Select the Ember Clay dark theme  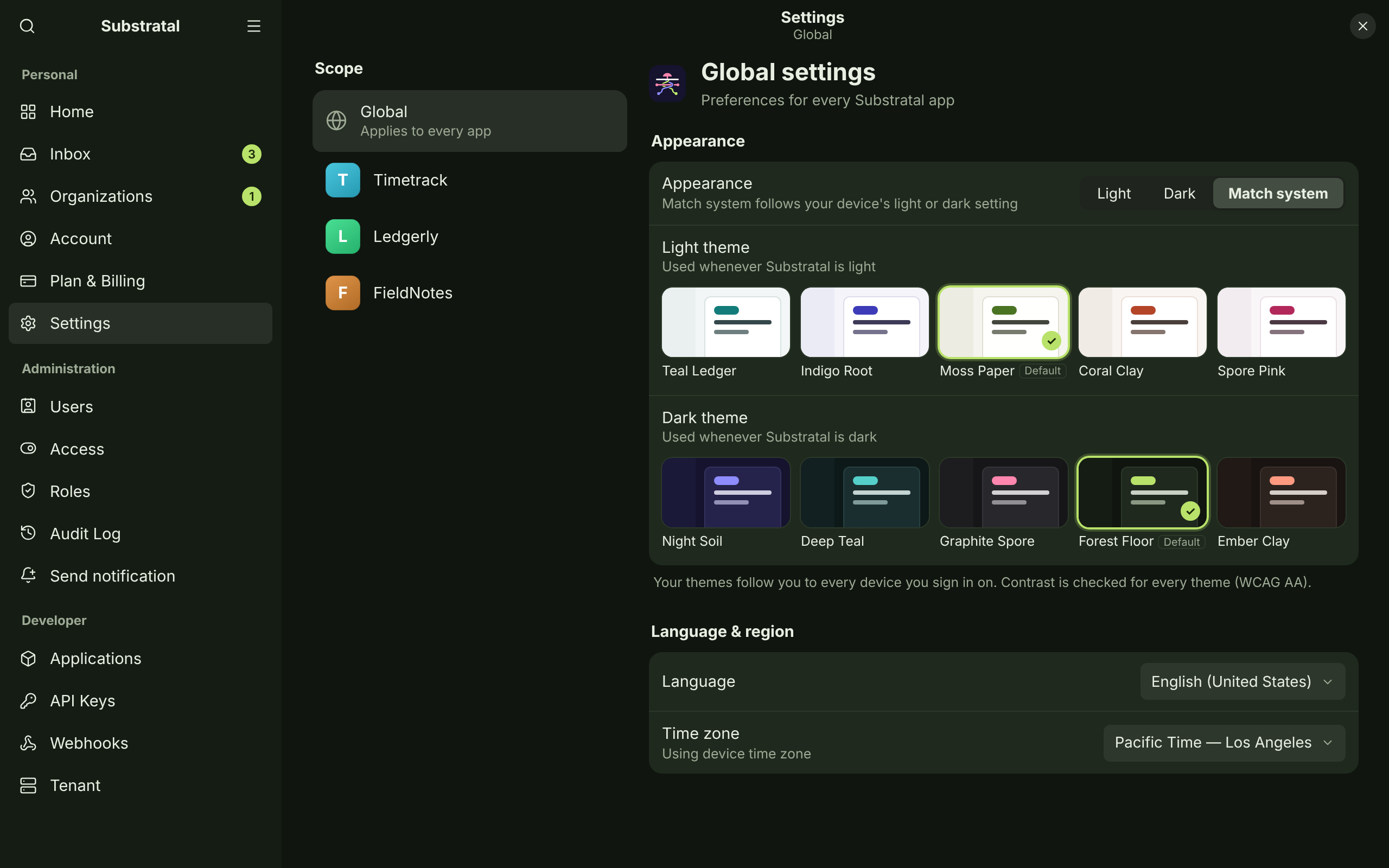click(x=1281, y=493)
